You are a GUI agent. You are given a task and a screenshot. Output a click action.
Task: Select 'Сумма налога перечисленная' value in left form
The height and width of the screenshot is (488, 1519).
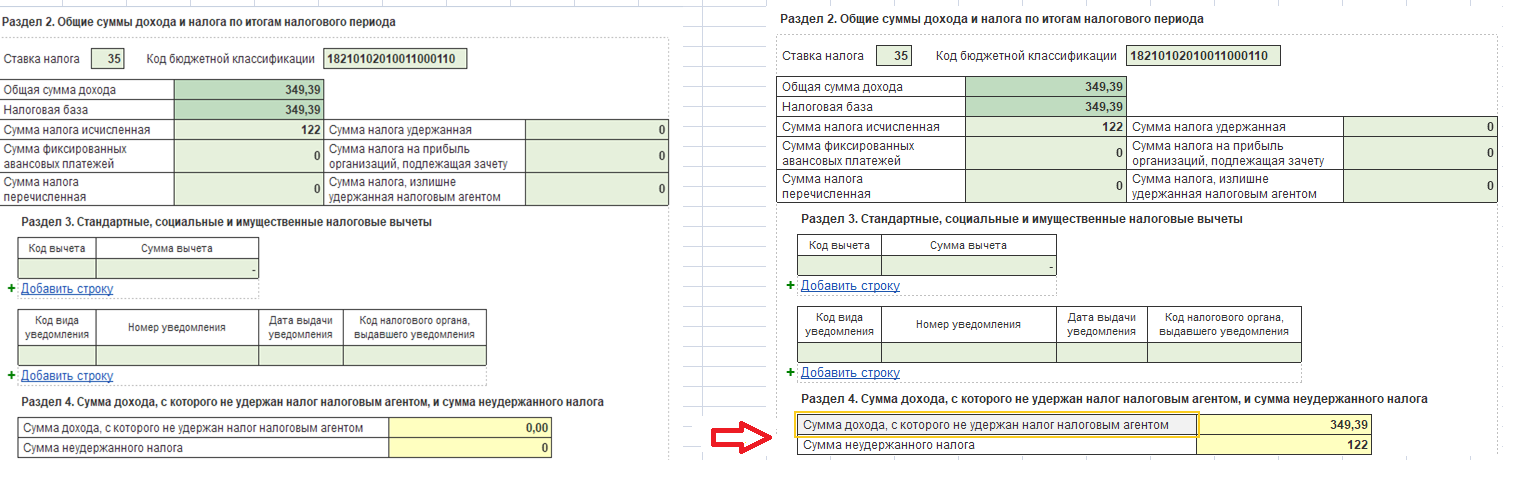click(x=249, y=189)
